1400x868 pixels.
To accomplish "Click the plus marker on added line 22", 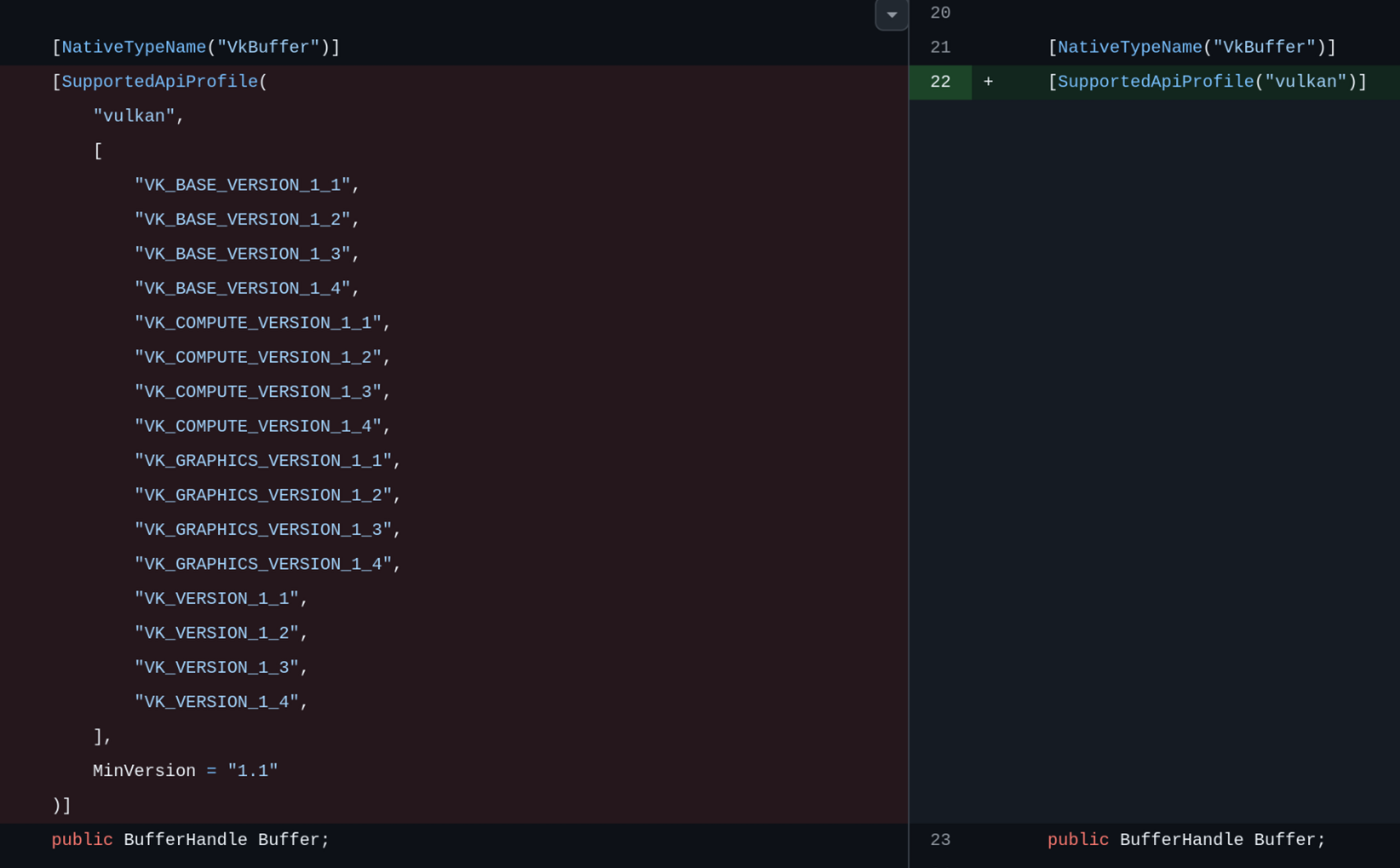I will point(988,82).
